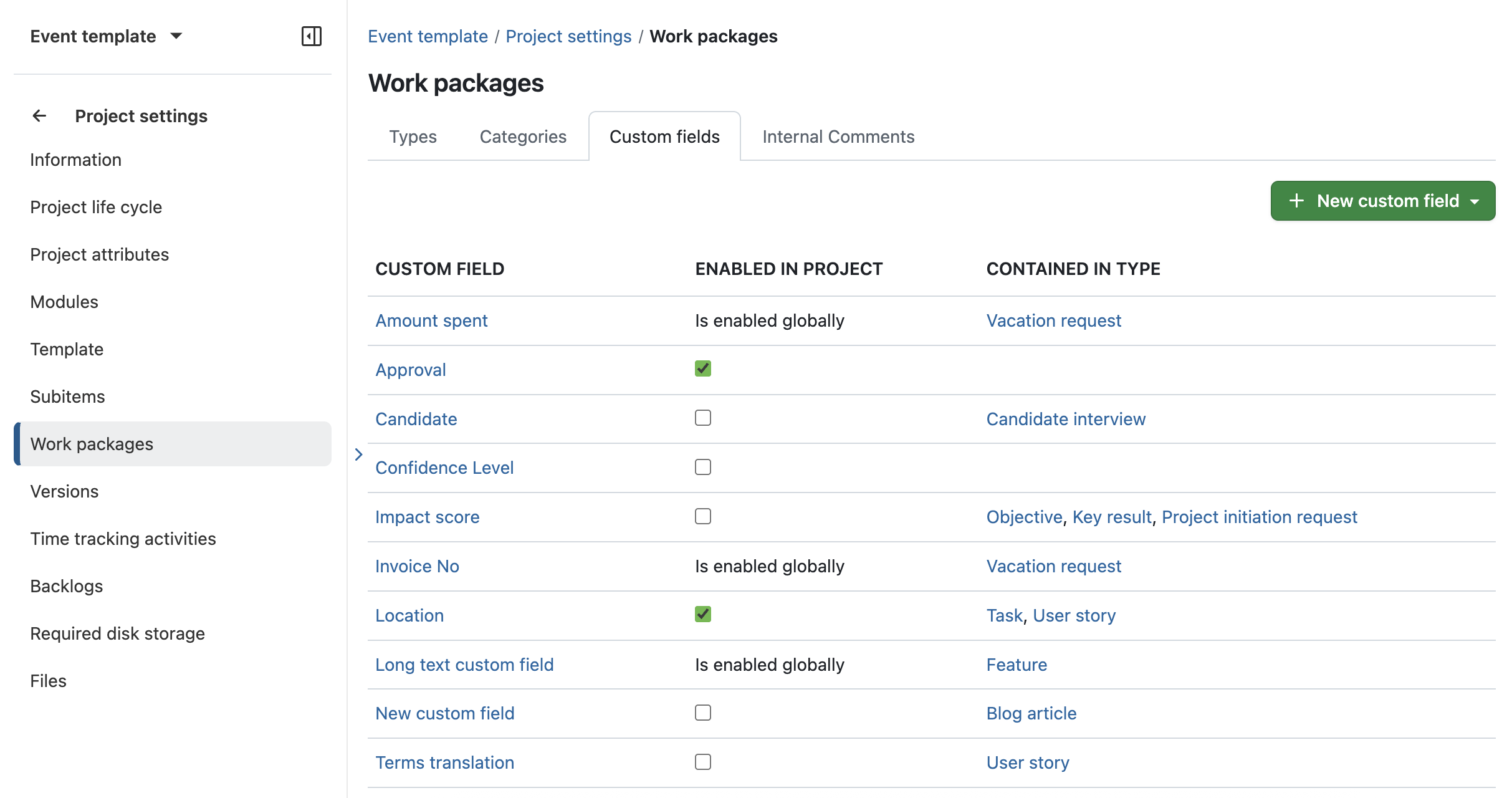Toggle the Approval enabled checkbox
This screenshot has height=798, width=1512.
[x=703, y=368]
